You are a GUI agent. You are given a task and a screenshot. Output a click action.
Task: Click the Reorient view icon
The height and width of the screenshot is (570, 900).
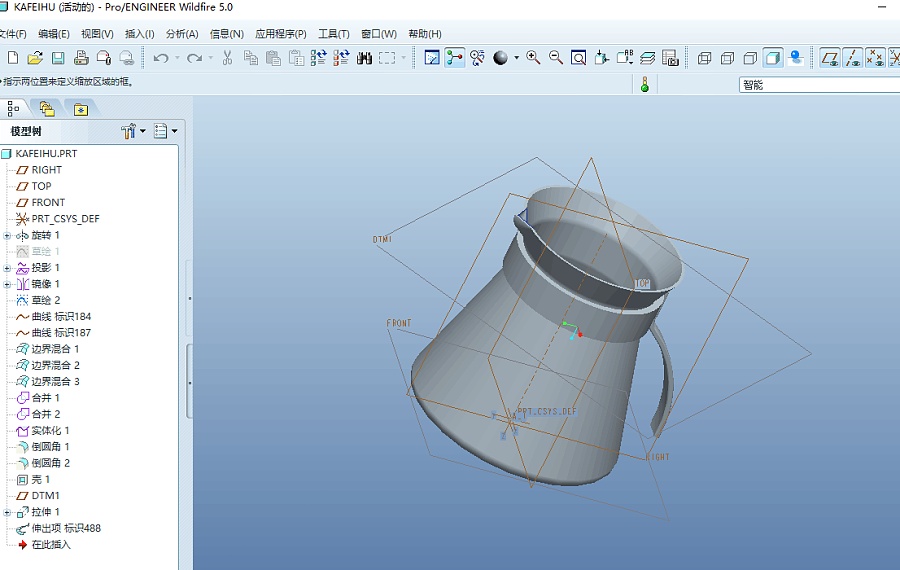tap(602, 58)
